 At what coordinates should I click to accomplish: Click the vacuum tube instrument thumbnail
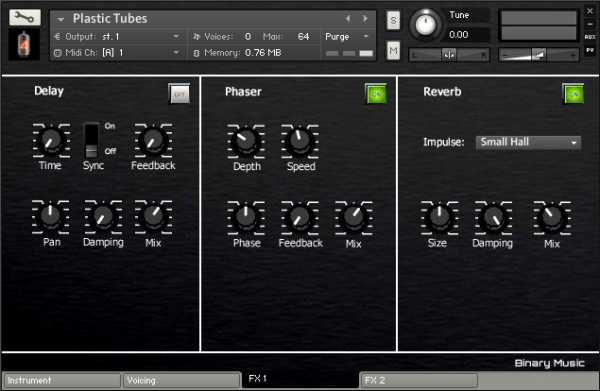click(24, 45)
